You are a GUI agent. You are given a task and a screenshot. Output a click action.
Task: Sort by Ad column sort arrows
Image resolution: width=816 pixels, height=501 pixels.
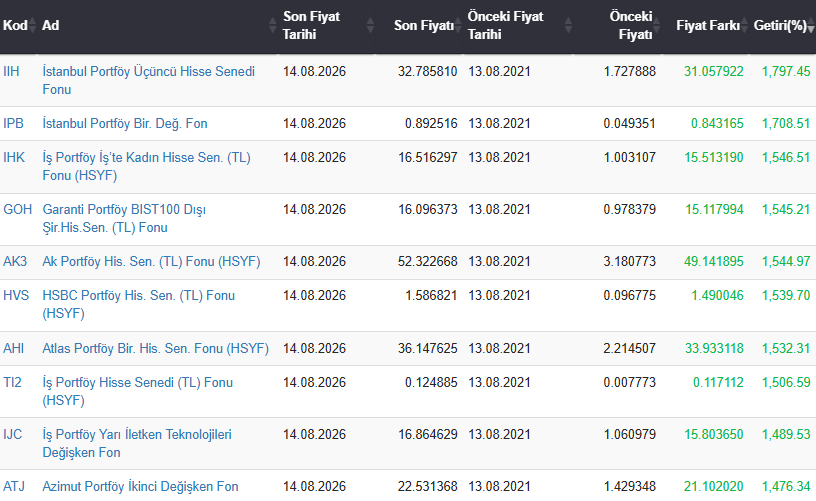[x=272, y=25]
